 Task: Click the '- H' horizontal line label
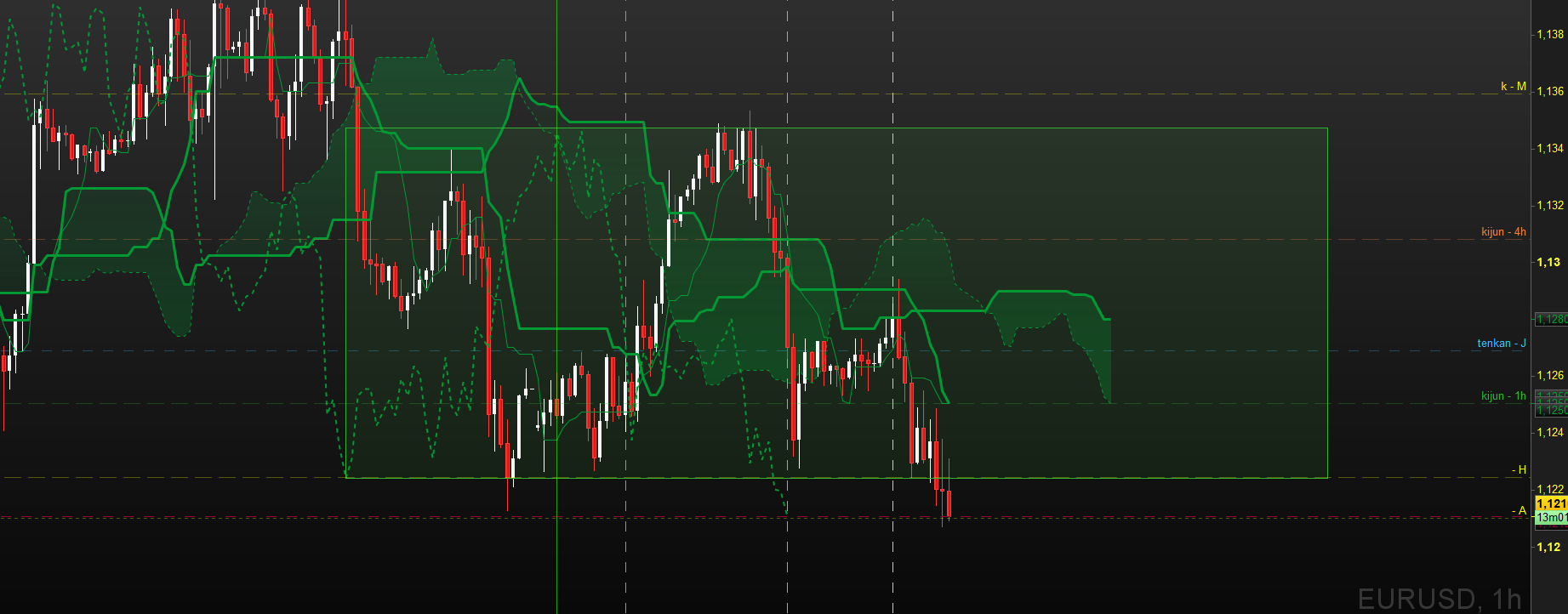(1519, 470)
